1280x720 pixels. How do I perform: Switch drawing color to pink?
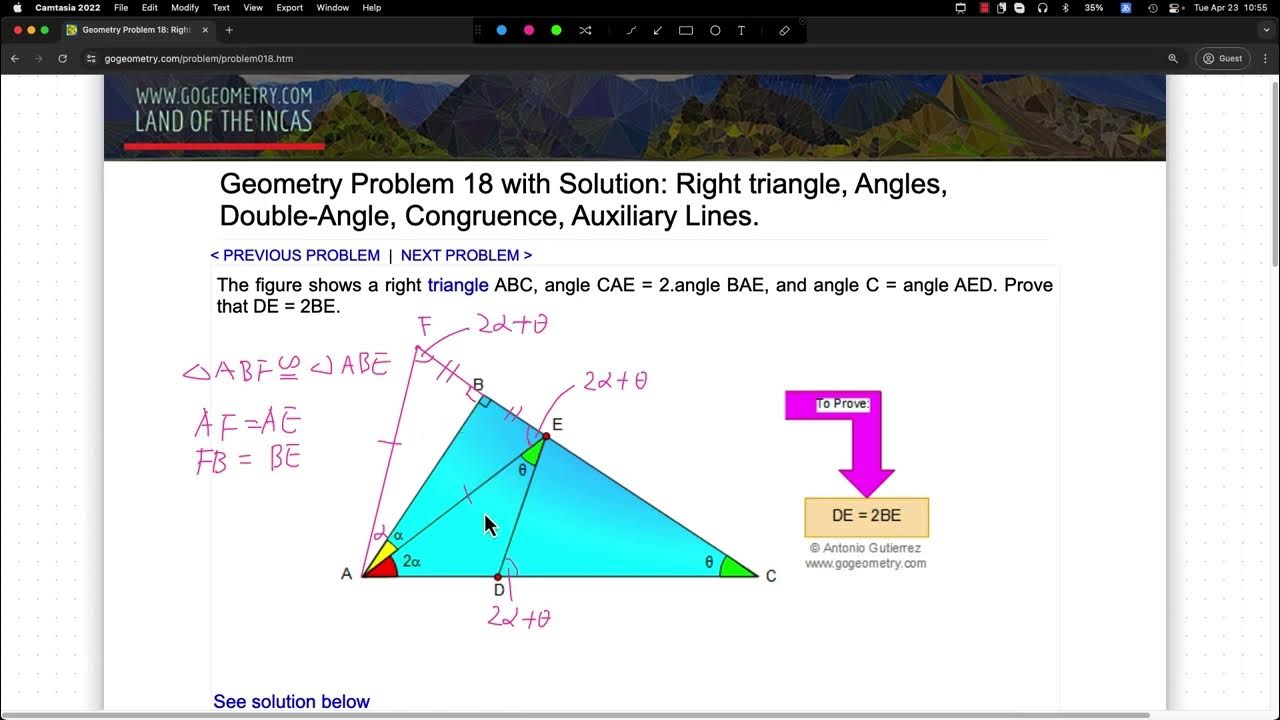529,30
